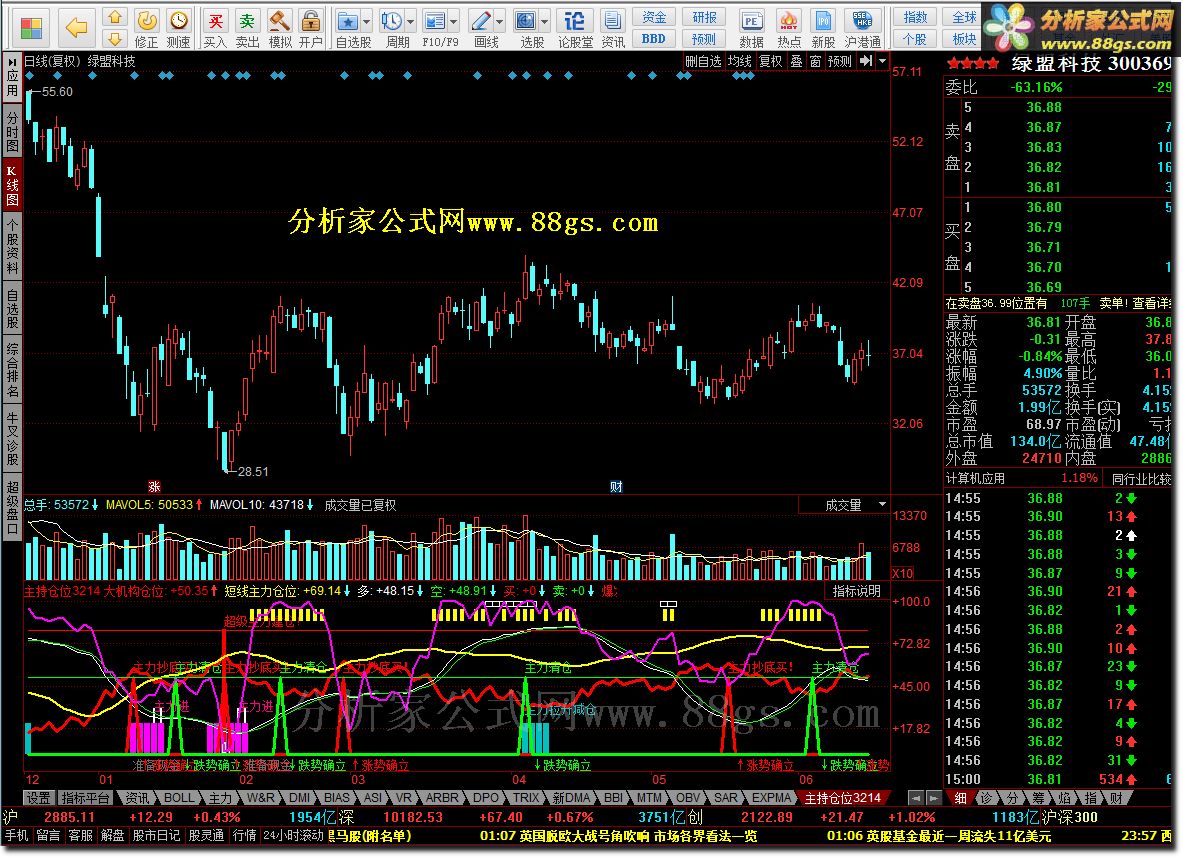Switch to the W&R indicator tab

coord(260,797)
